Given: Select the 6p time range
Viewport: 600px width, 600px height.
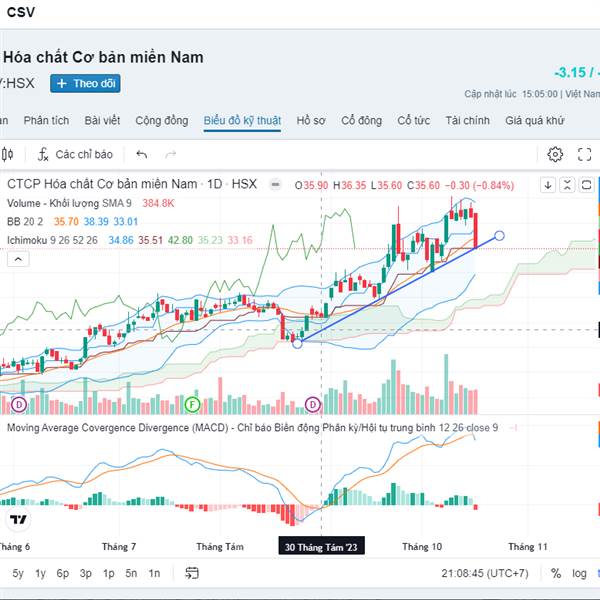Looking at the screenshot, I should tap(63, 573).
